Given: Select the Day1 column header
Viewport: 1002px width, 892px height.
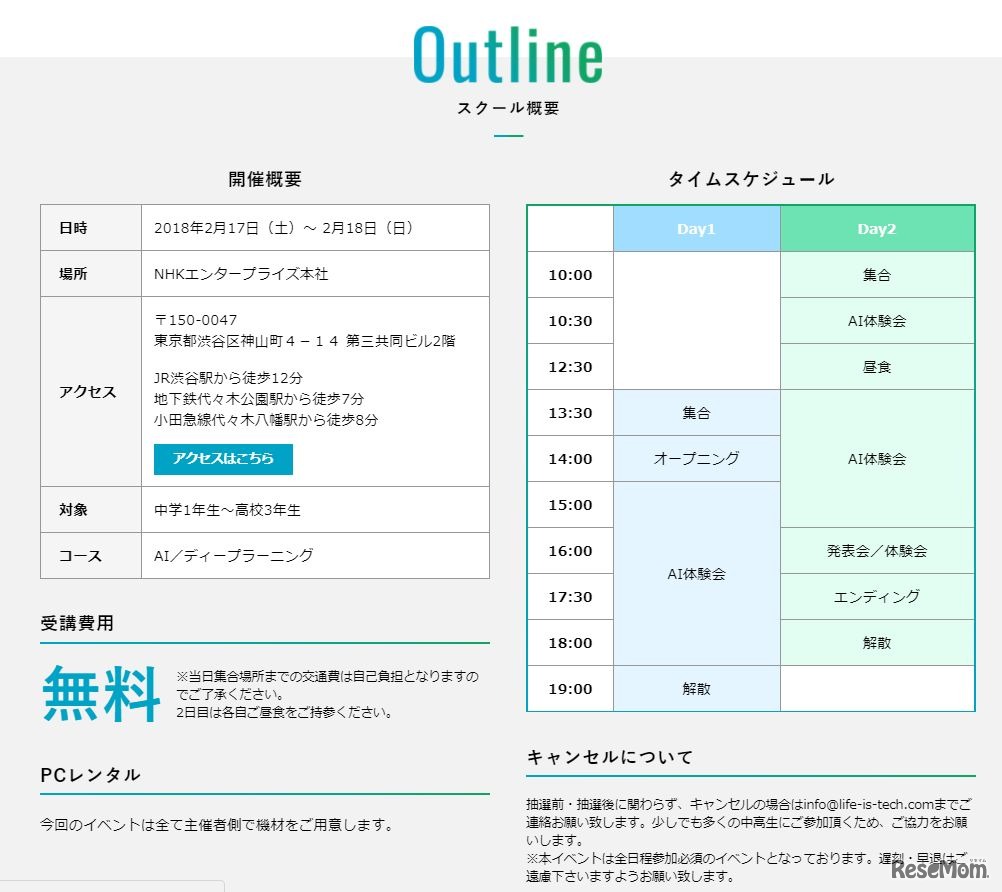Looking at the screenshot, I should (x=696, y=228).
